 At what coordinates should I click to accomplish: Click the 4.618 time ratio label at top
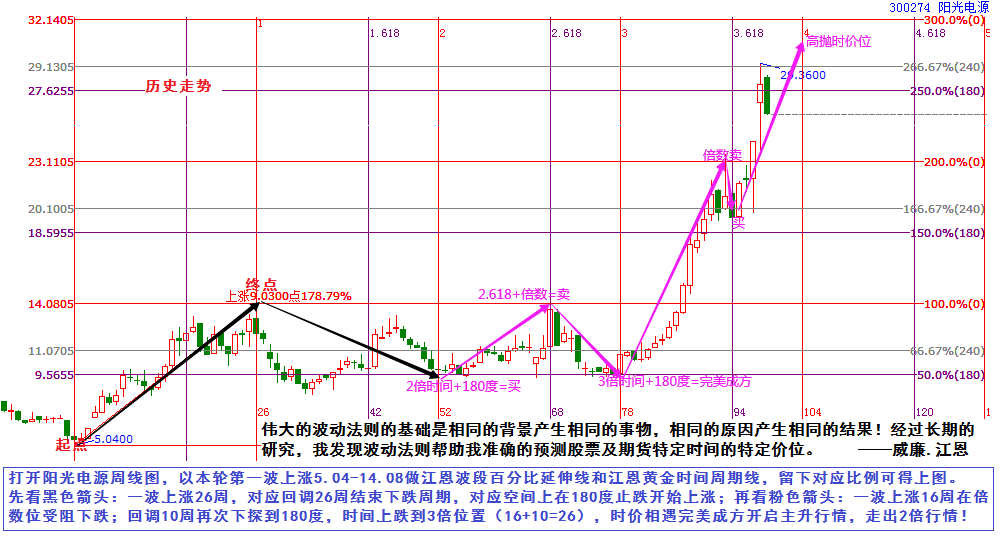point(930,34)
